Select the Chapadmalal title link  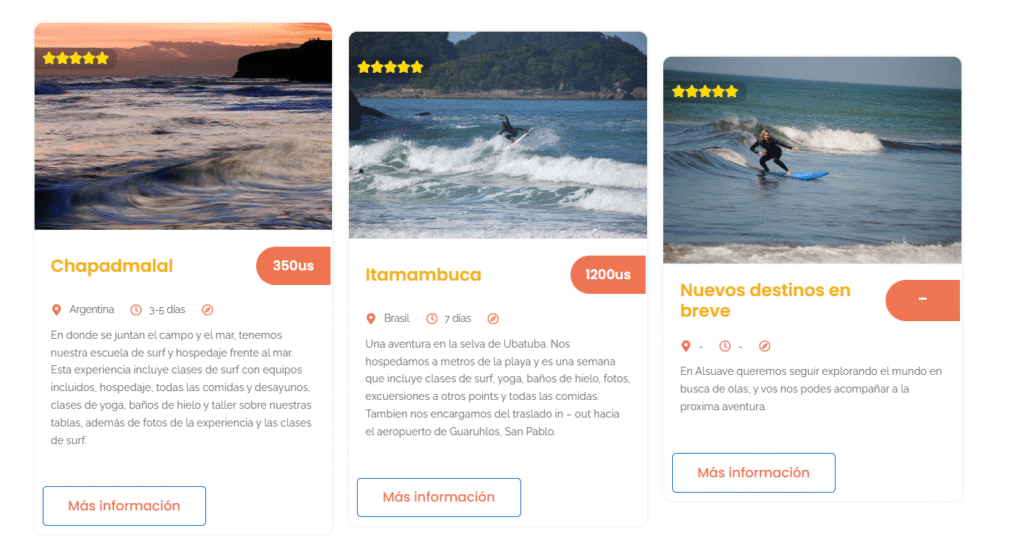point(112,266)
